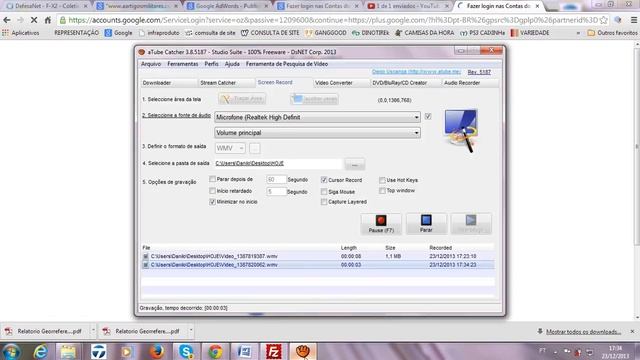Image resolution: width=640 pixels, height=360 pixels.
Task: Click the aTube Catcher taskbar icon
Action: click(303, 351)
